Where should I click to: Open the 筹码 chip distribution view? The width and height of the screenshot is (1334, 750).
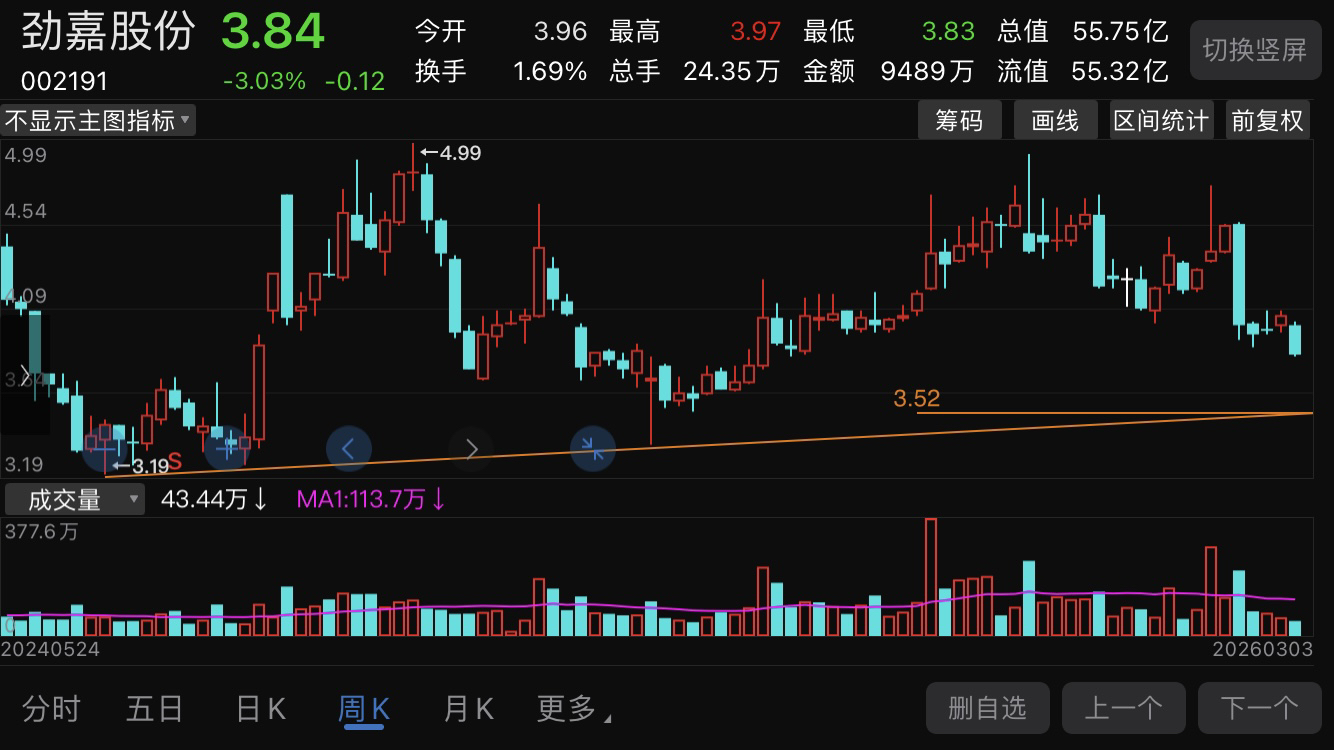pyautogui.click(x=959, y=121)
